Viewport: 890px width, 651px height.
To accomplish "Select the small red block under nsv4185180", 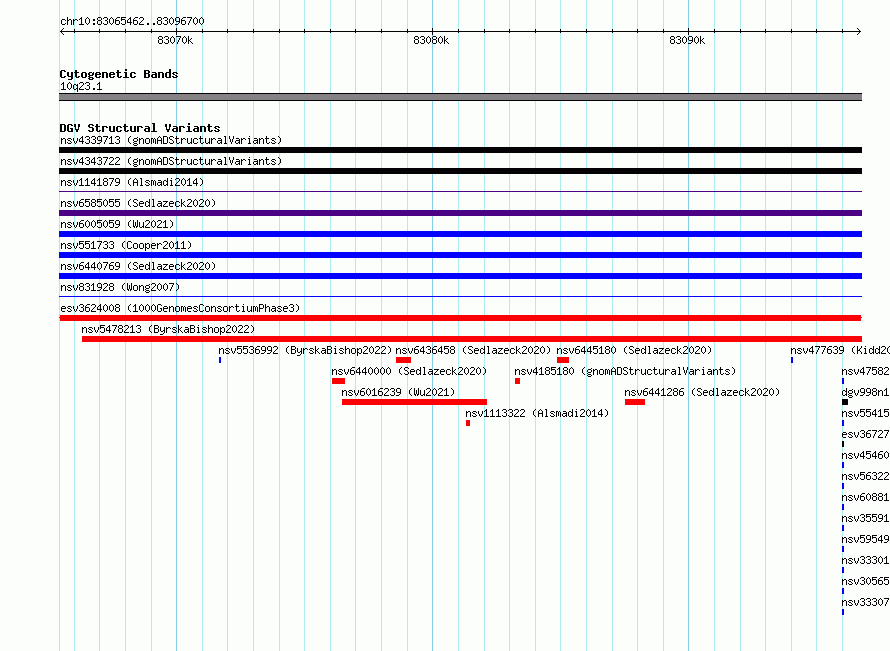I will [517, 381].
